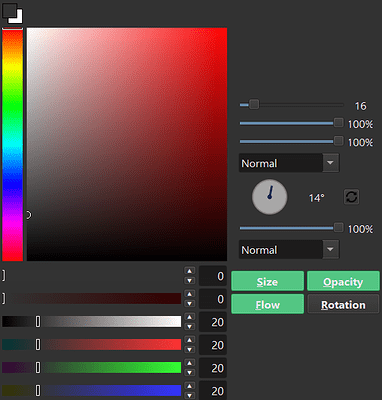Open the Normal dropdown above the rotation dial
The width and height of the screenshot is (382, 400).
point(289,163)
